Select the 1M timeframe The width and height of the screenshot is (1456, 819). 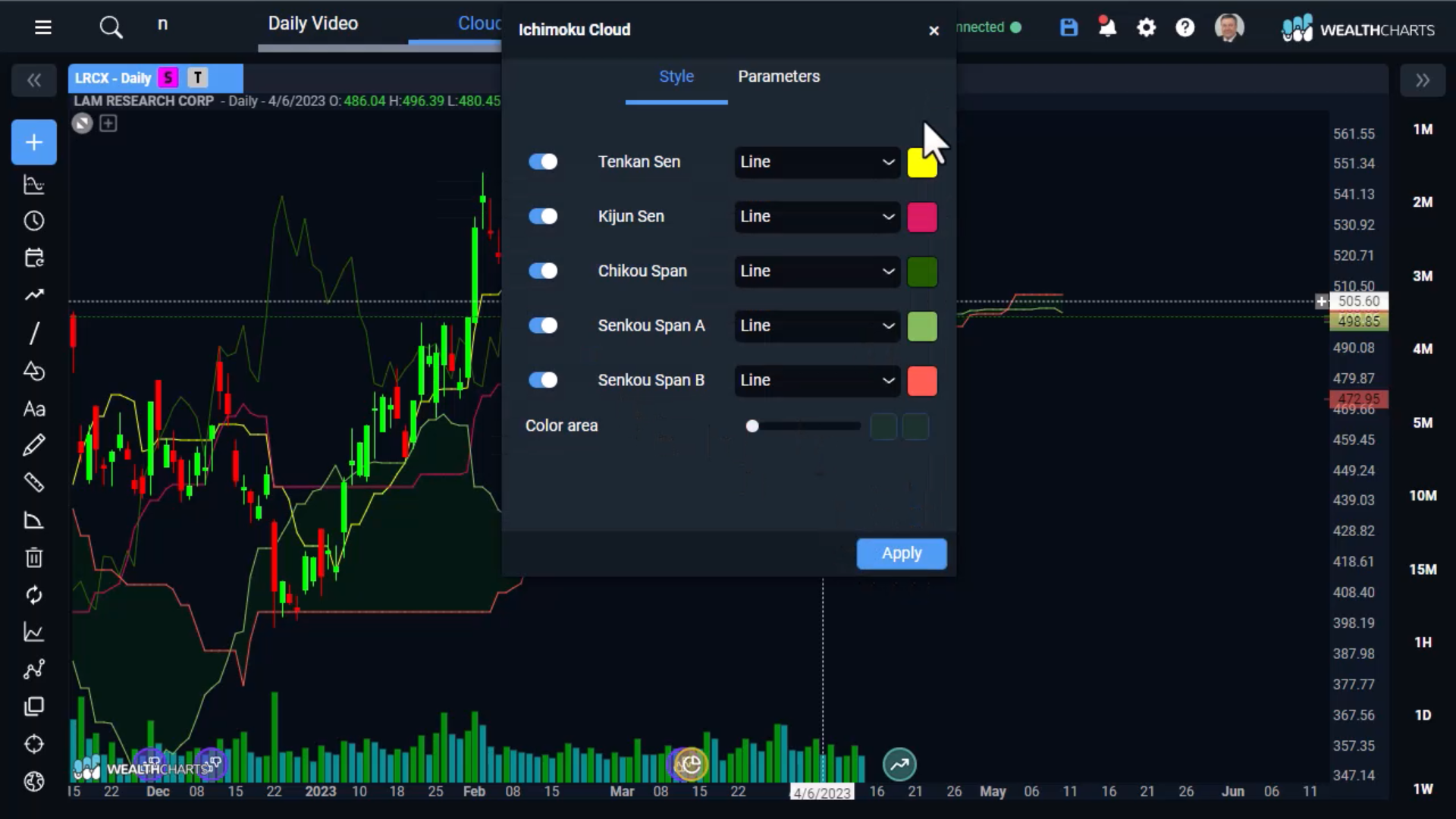tap(1423, 130)
